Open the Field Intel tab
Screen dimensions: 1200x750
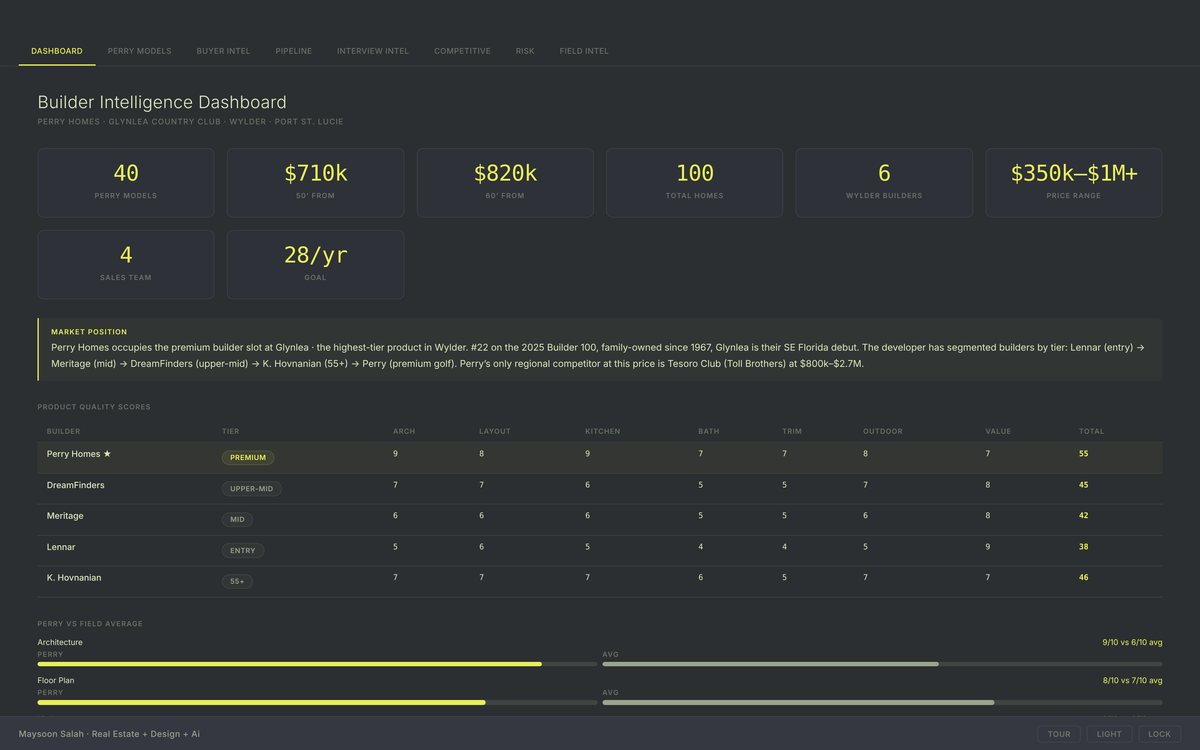(x=584, y=51)
